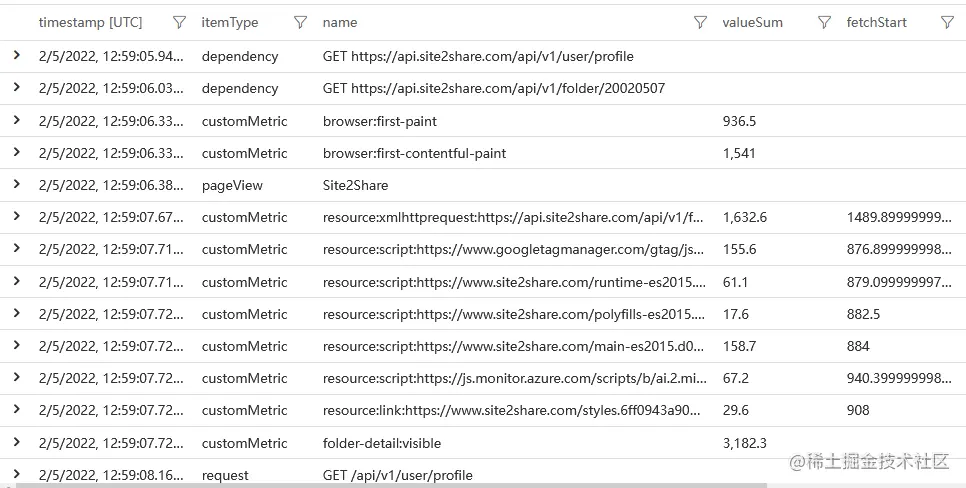Expand the GET /api/v1/user/profile request row
The width and height of the screenshot is (966, 488).
17,474
